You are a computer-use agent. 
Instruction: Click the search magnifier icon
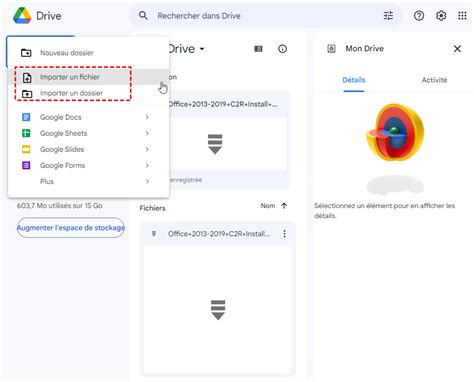(143, 15)
